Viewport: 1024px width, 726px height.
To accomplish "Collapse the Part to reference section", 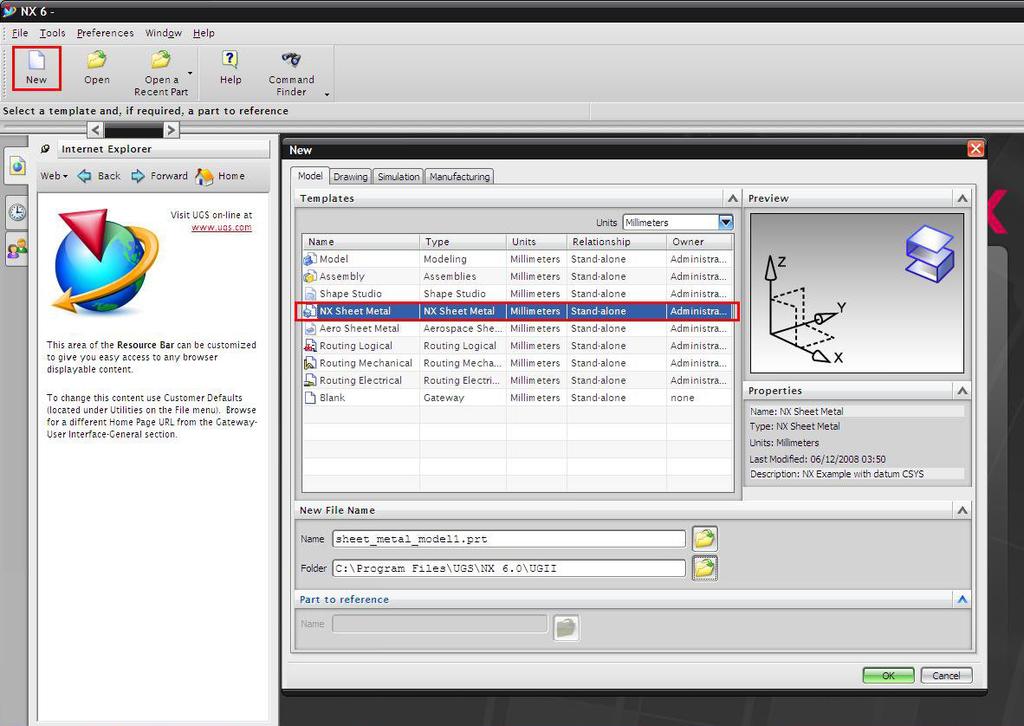I will (962, 599).
